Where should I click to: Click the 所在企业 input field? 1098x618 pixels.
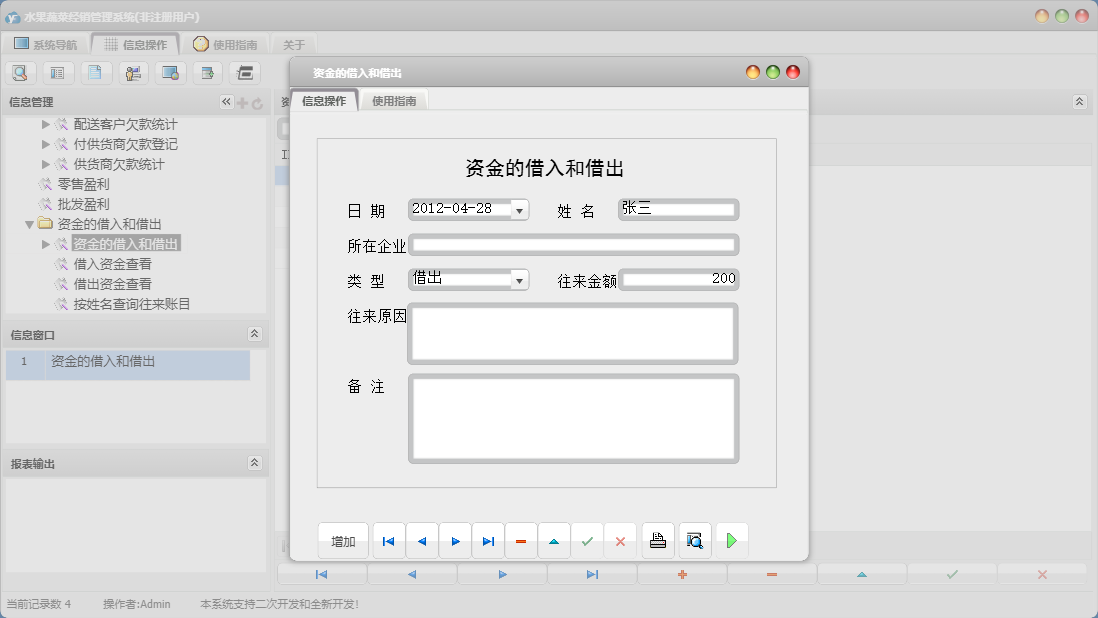coord(573,245)
